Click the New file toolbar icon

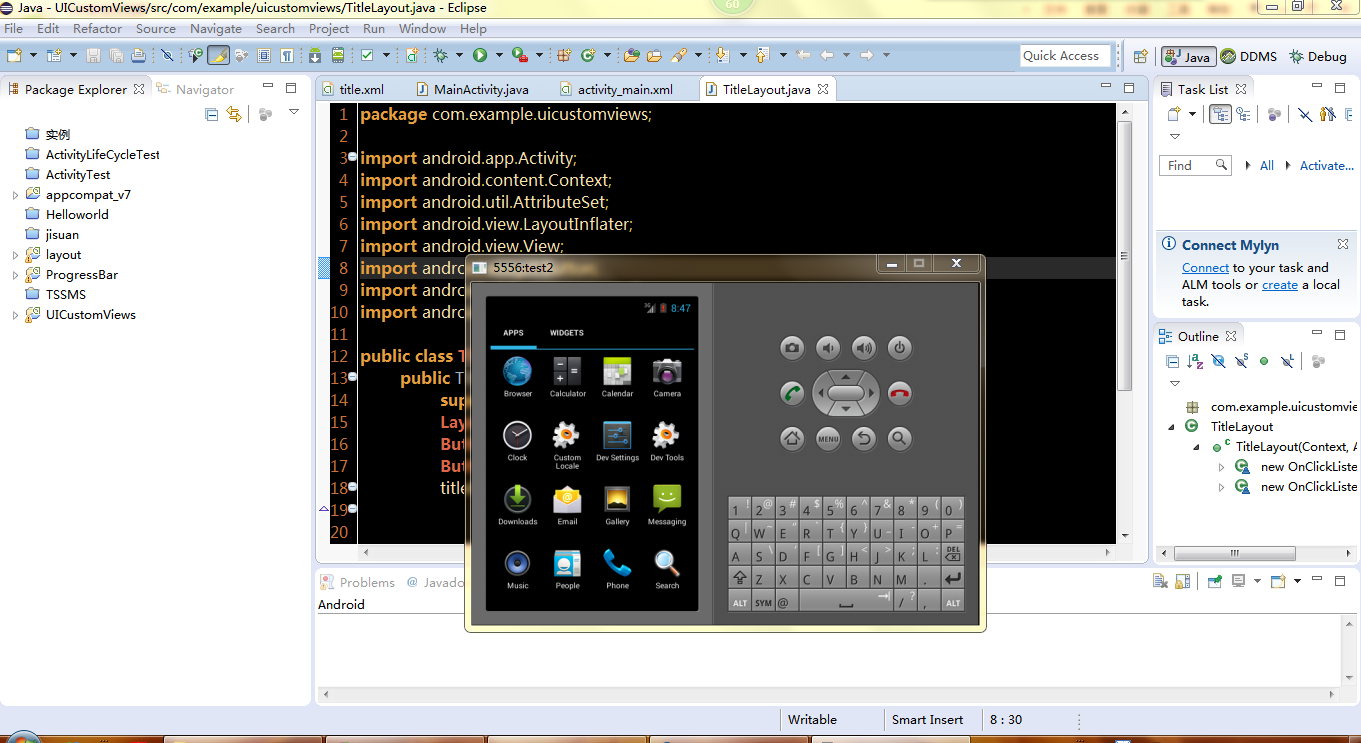tap(15, 56)
